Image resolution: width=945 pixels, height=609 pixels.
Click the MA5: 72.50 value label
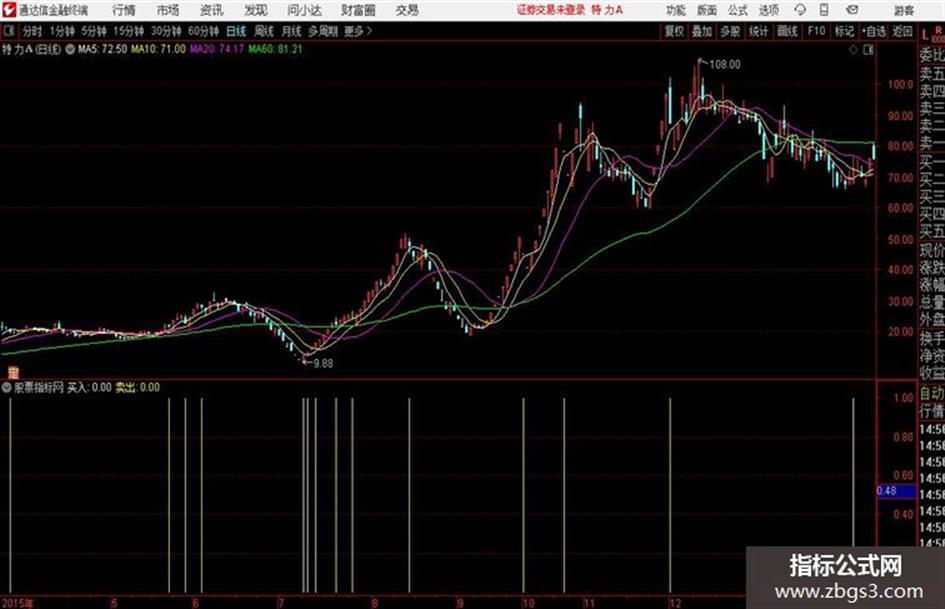click(102, 49)
